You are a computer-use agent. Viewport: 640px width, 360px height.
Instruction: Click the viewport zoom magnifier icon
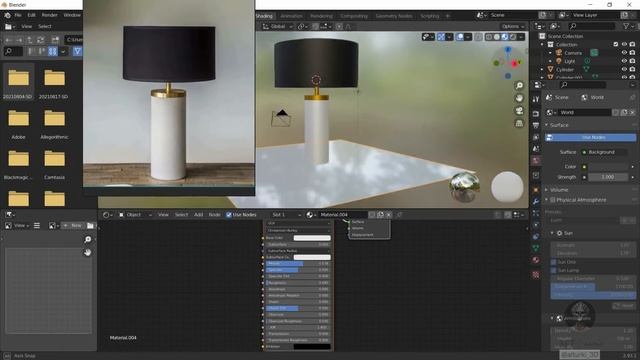519,85
